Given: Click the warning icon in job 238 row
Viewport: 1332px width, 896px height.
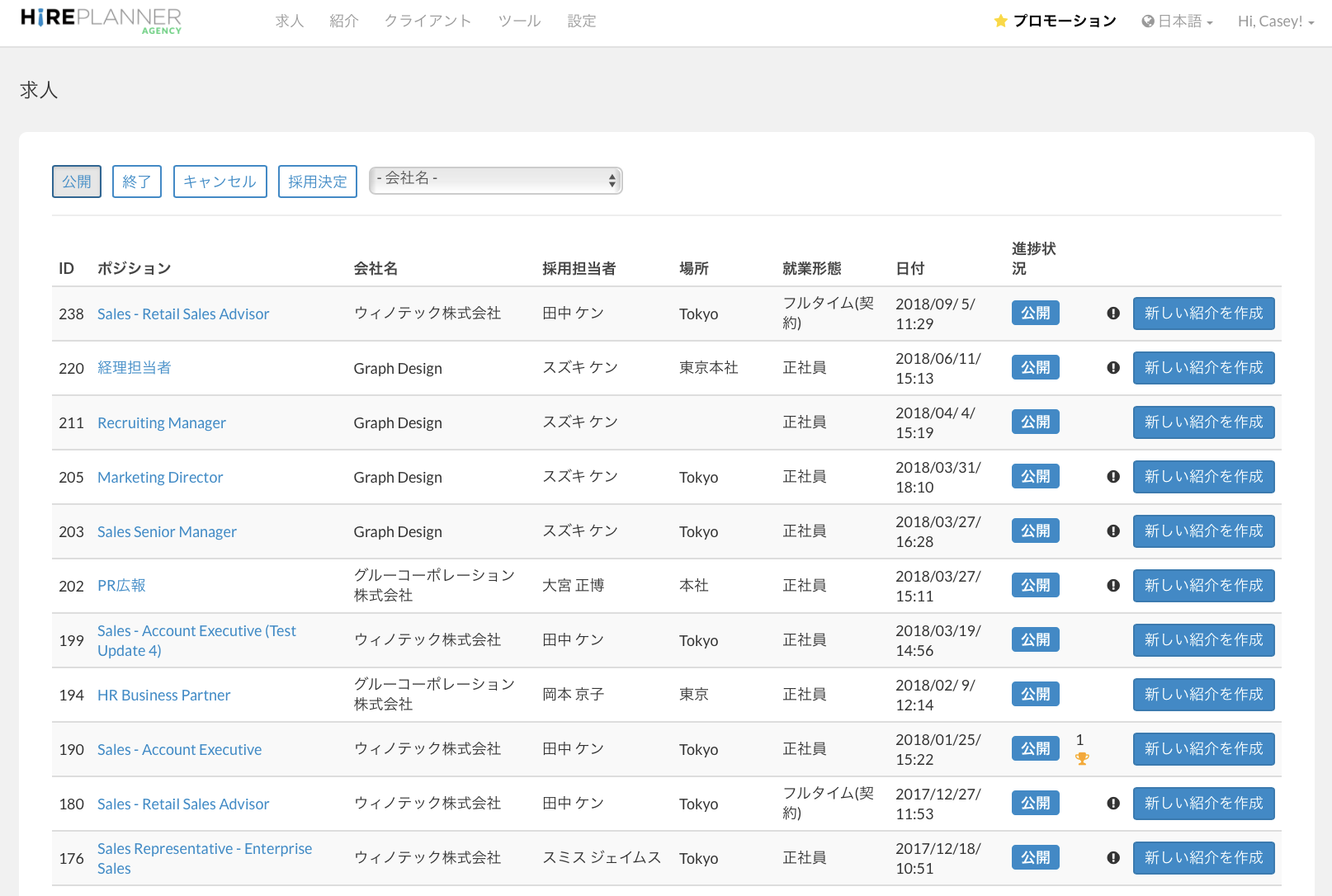Looking at the screenshot, I should click(1113, 314).
